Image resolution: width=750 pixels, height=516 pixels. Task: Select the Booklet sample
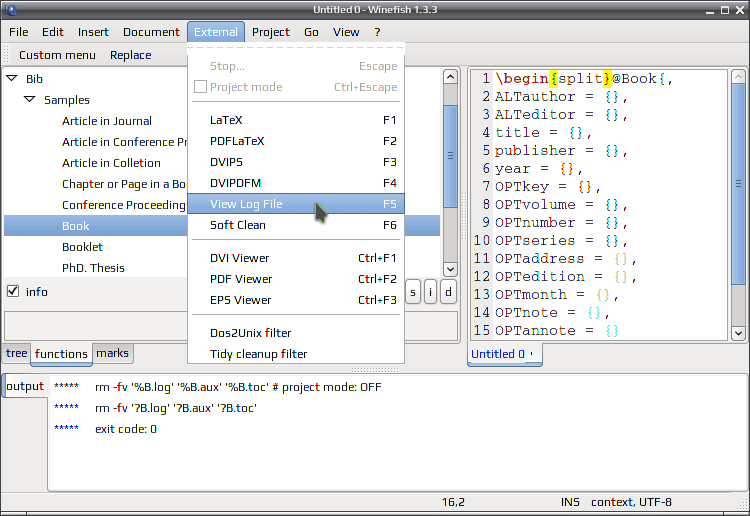click(x=82, y=247)
